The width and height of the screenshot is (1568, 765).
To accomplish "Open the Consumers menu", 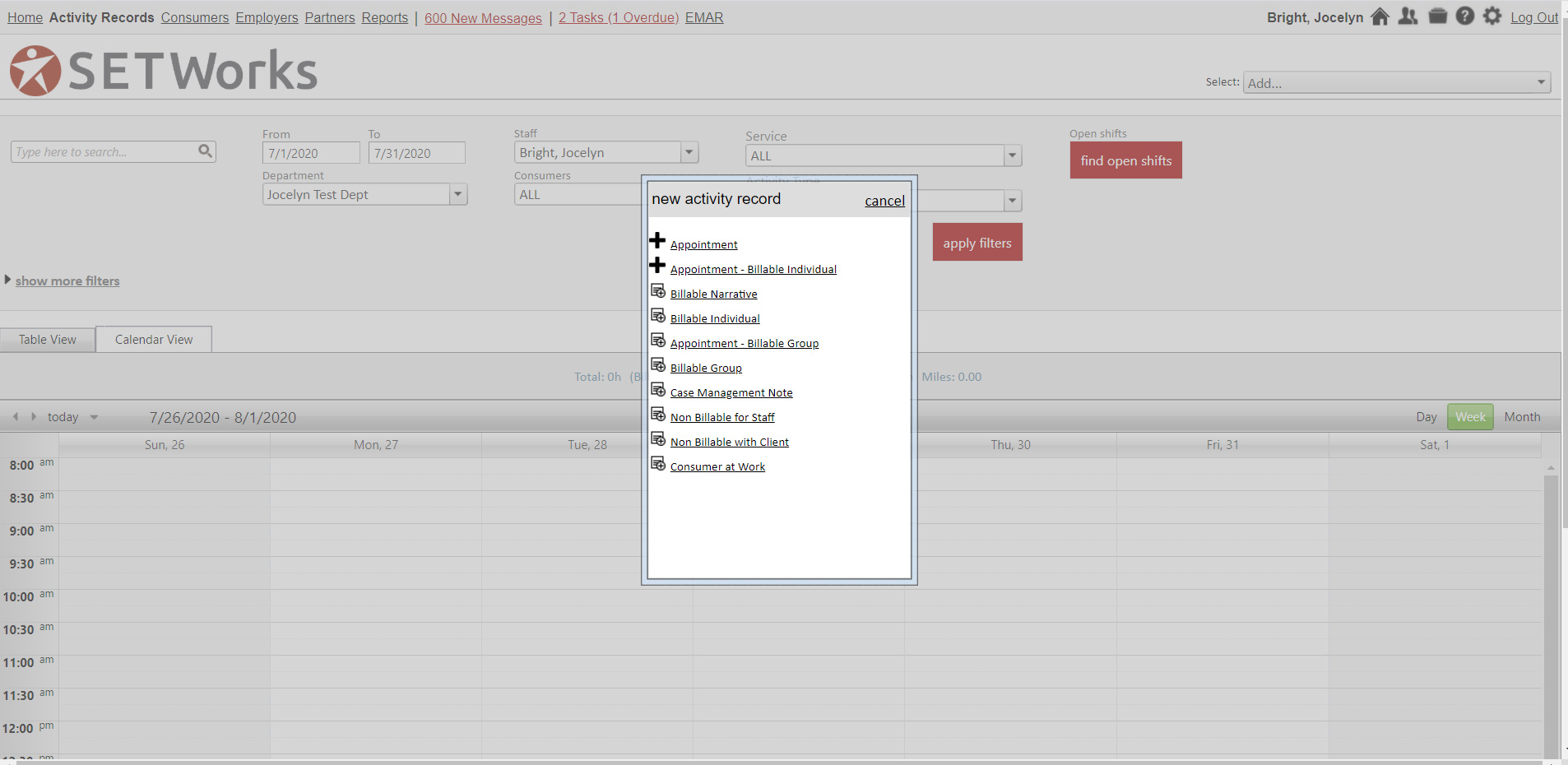I will (195, 17).
